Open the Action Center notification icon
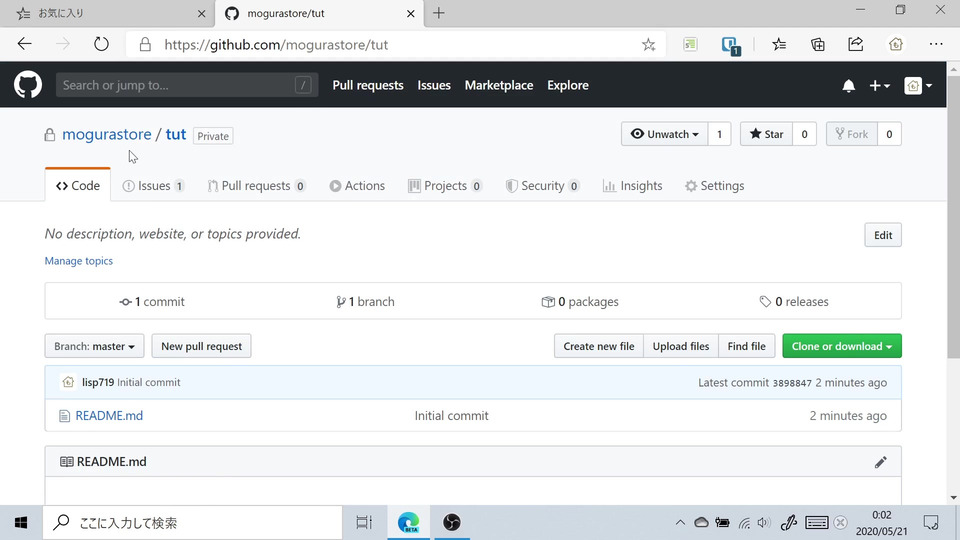 coord(931,523)
